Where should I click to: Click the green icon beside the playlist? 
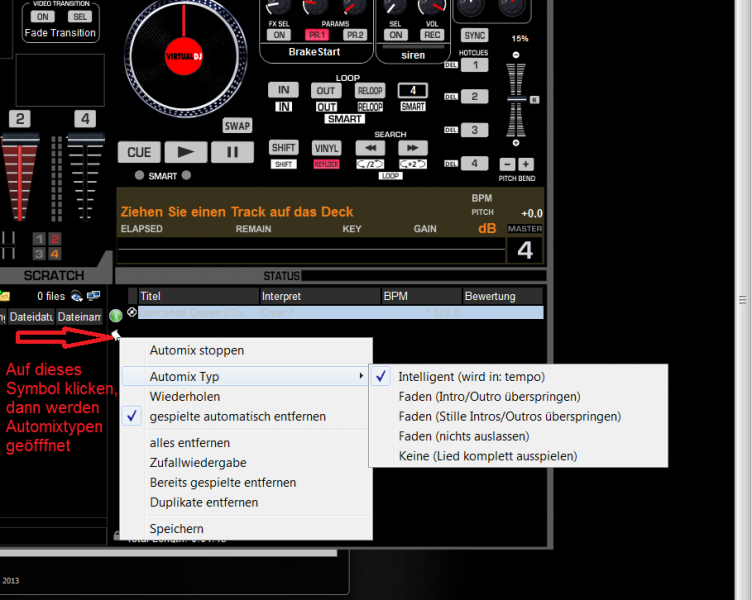coord(115,316)
